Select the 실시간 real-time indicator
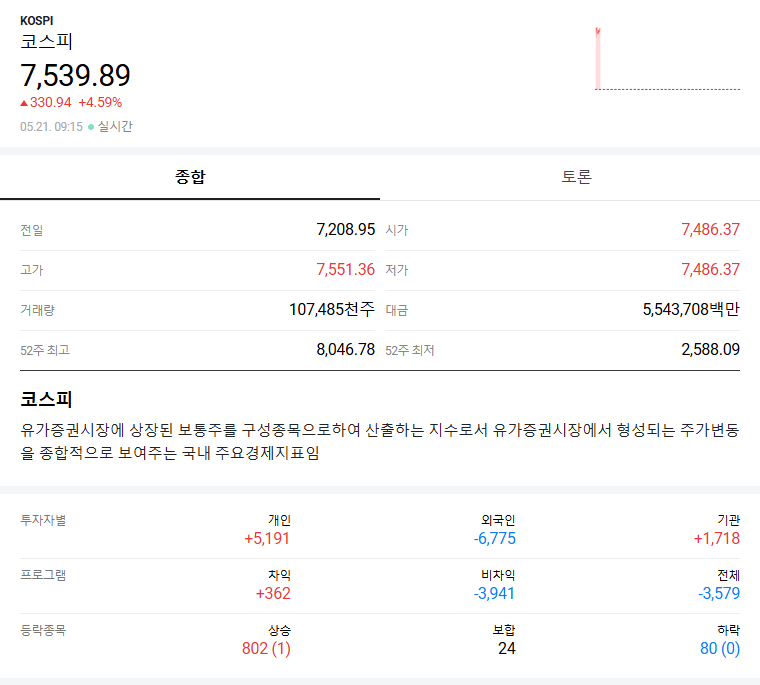760x685 pixels. pyautogui.click(x=111, y=127)
